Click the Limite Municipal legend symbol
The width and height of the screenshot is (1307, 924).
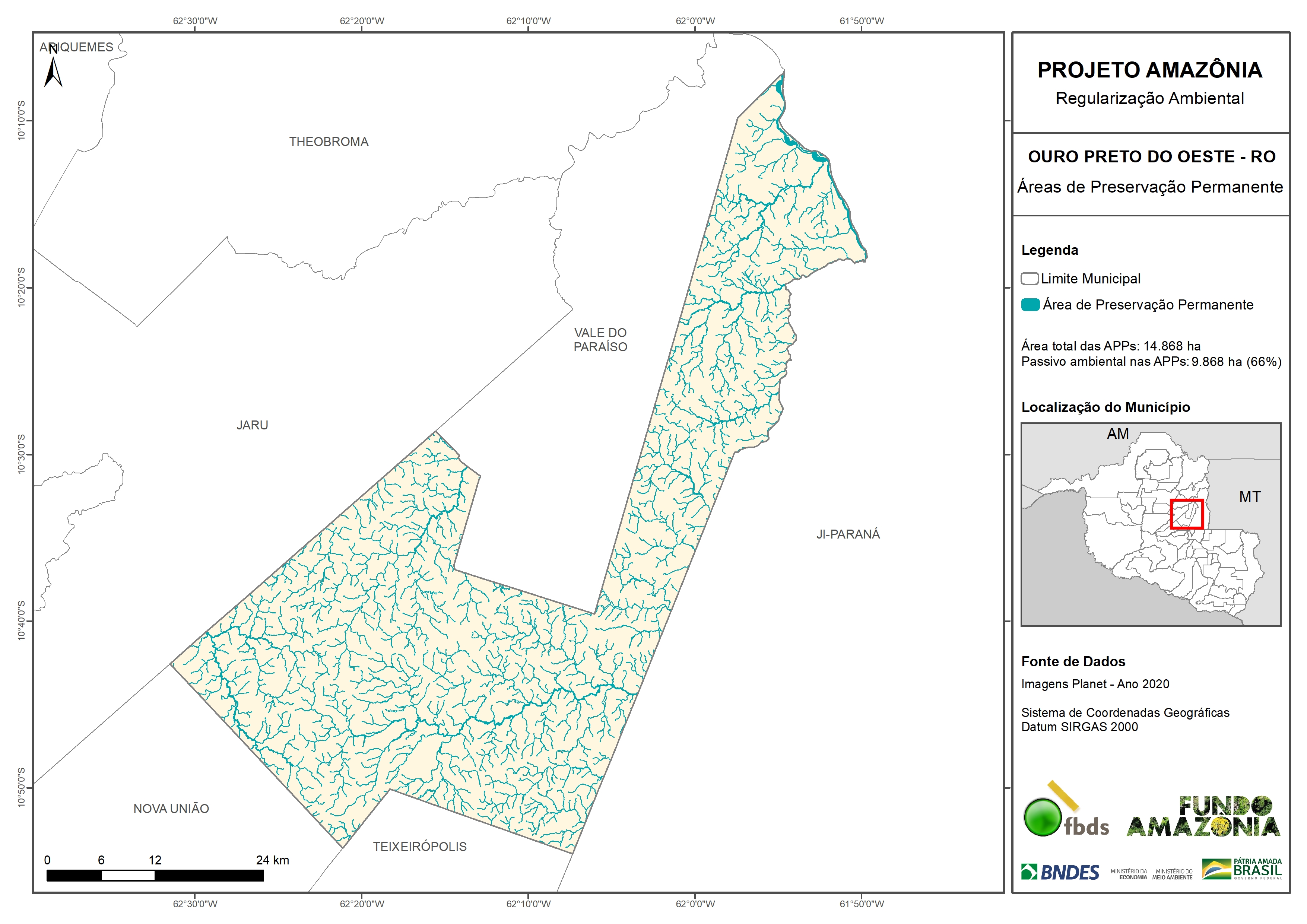pos(1029,279)
